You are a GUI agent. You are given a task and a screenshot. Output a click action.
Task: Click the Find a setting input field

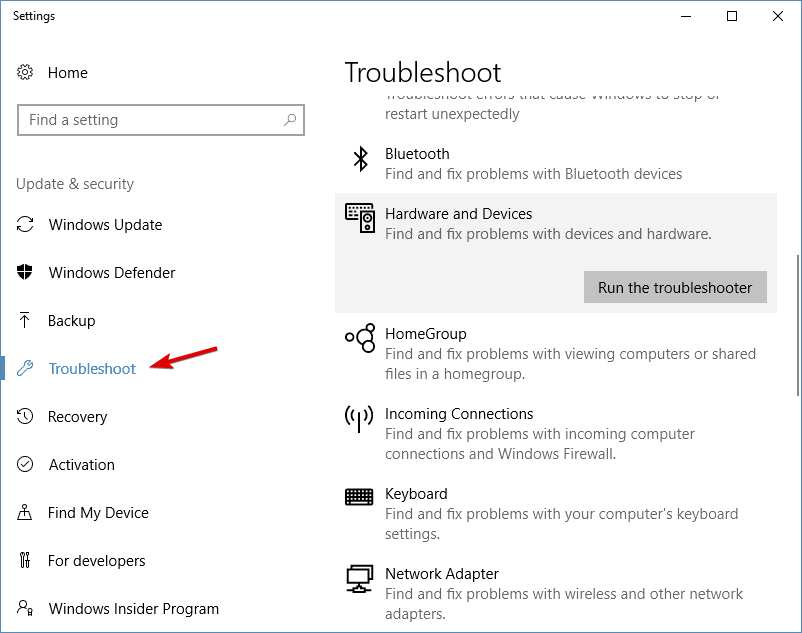tap(150, 120)
